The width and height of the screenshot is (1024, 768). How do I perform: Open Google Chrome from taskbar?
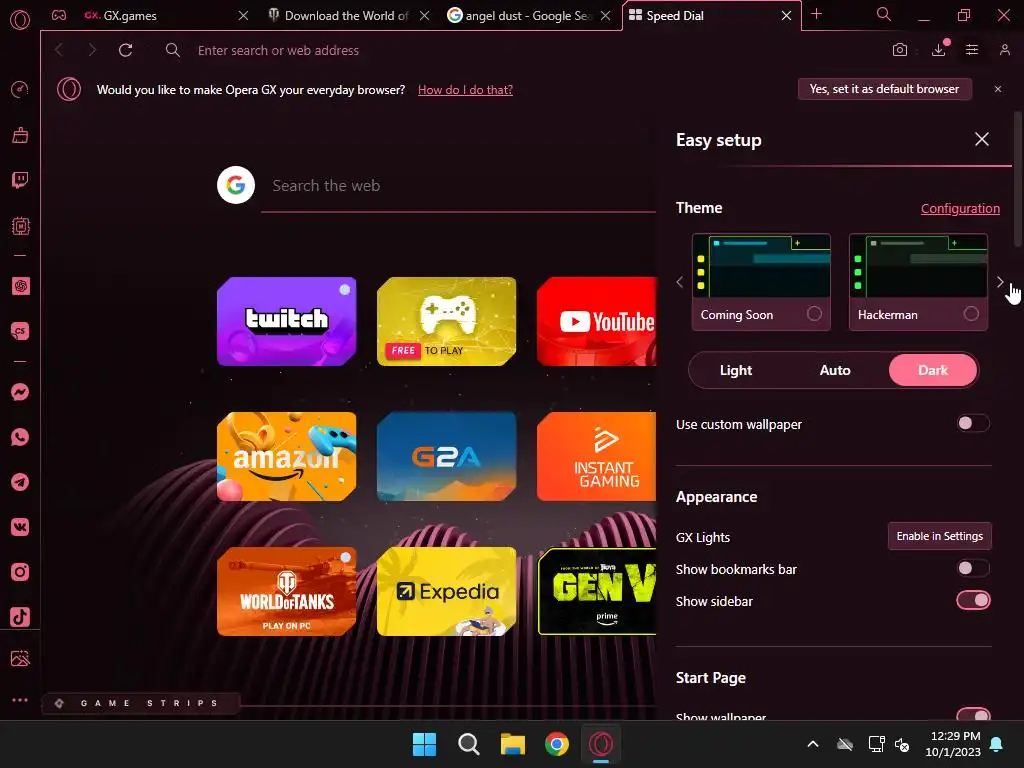pos(557,744)
